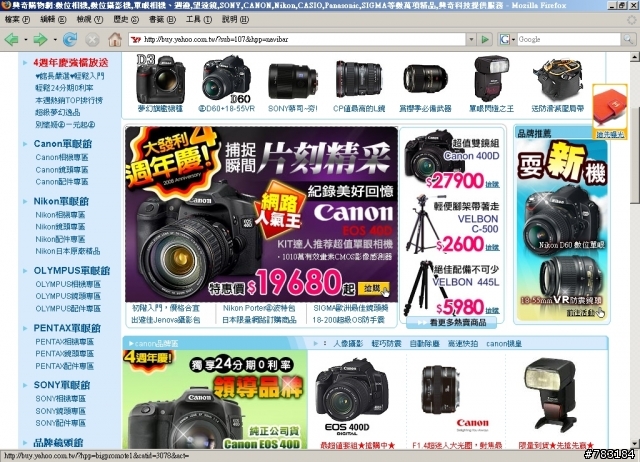Viewport: 640px width, 462px height.
Task: Open the 說明 (Help) menu
Action: click(x=235, y=19)
